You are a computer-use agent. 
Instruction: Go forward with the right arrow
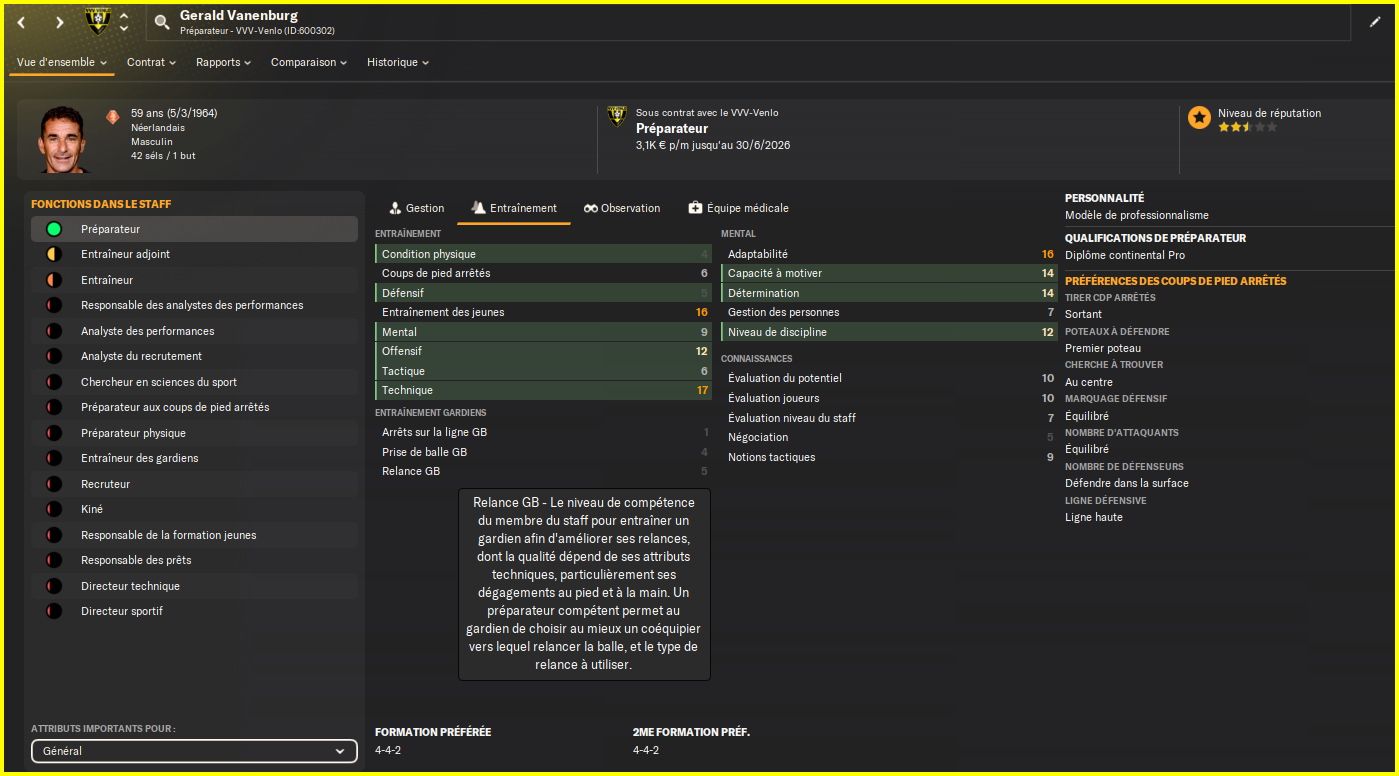(59, 22)
